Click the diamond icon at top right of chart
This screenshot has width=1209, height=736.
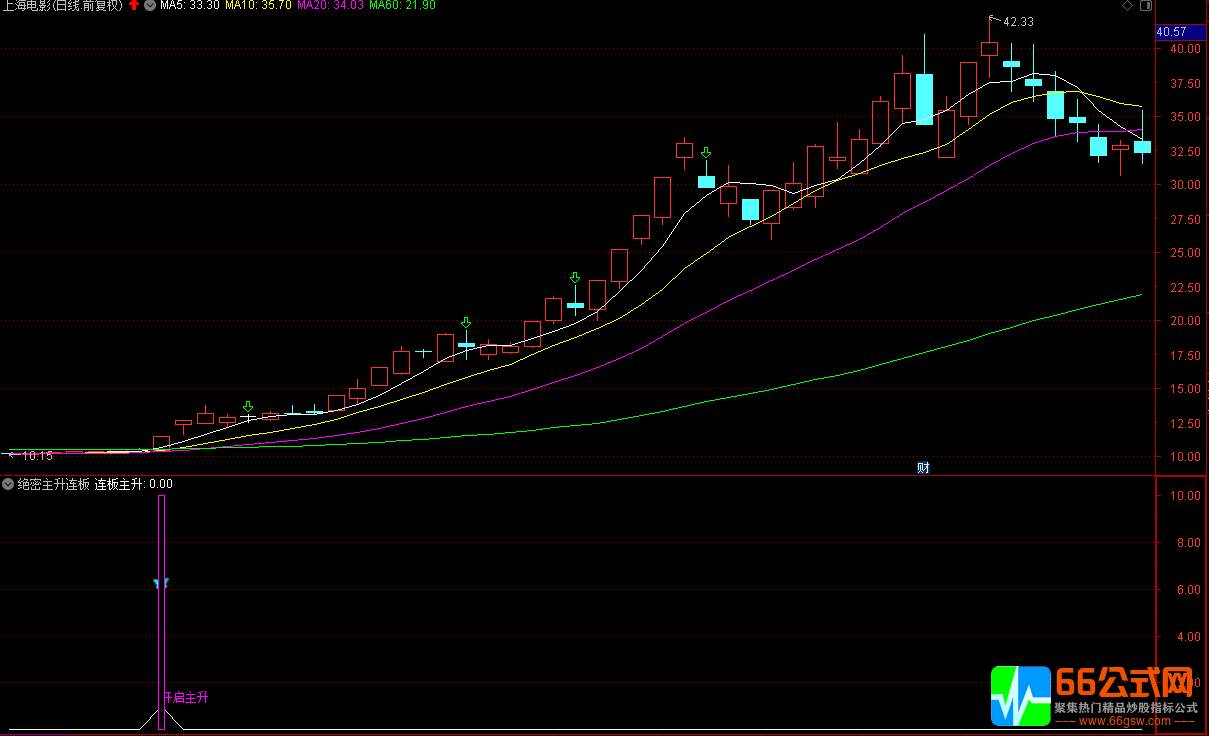(1128, 6)
